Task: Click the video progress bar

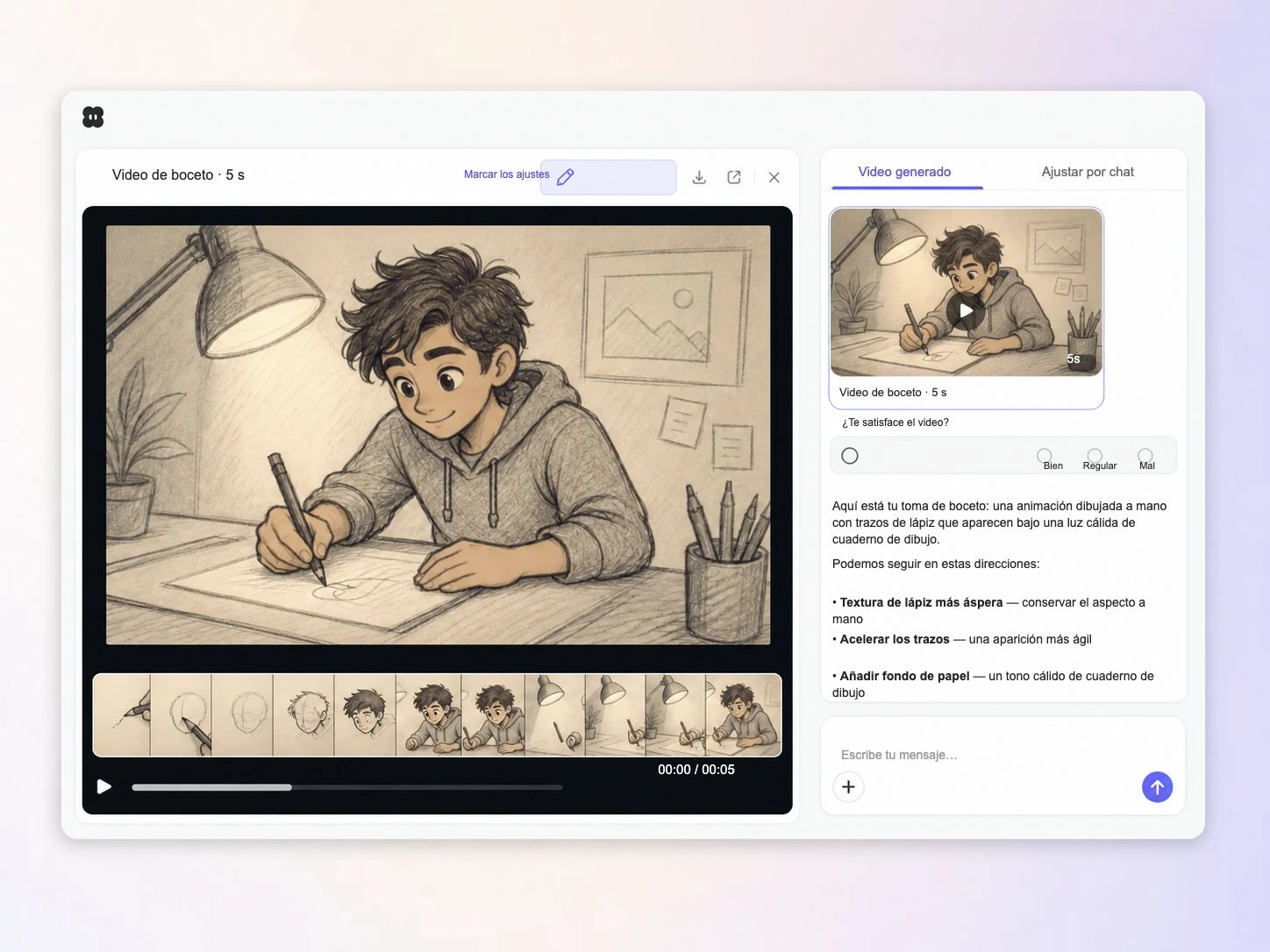Action: coord(347,787)
